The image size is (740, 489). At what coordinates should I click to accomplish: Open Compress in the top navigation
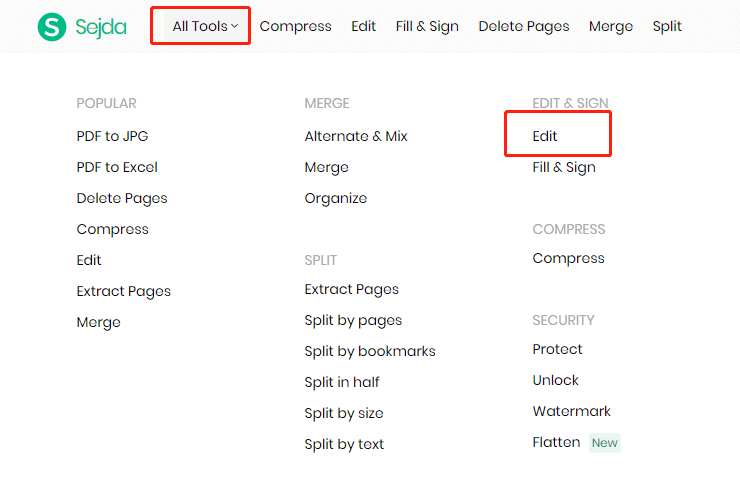point(295,26)
